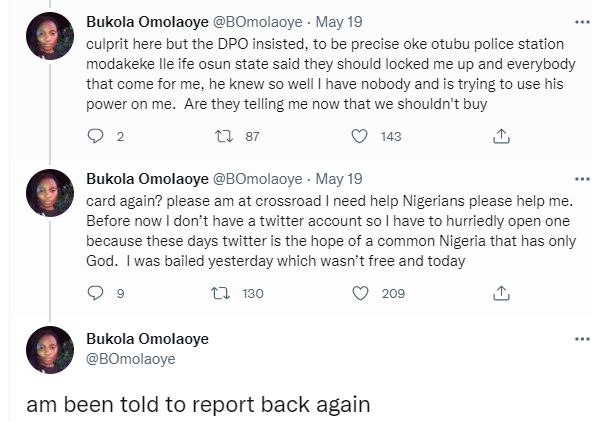Share the first tweet about the DPO

tap(501, 136)
